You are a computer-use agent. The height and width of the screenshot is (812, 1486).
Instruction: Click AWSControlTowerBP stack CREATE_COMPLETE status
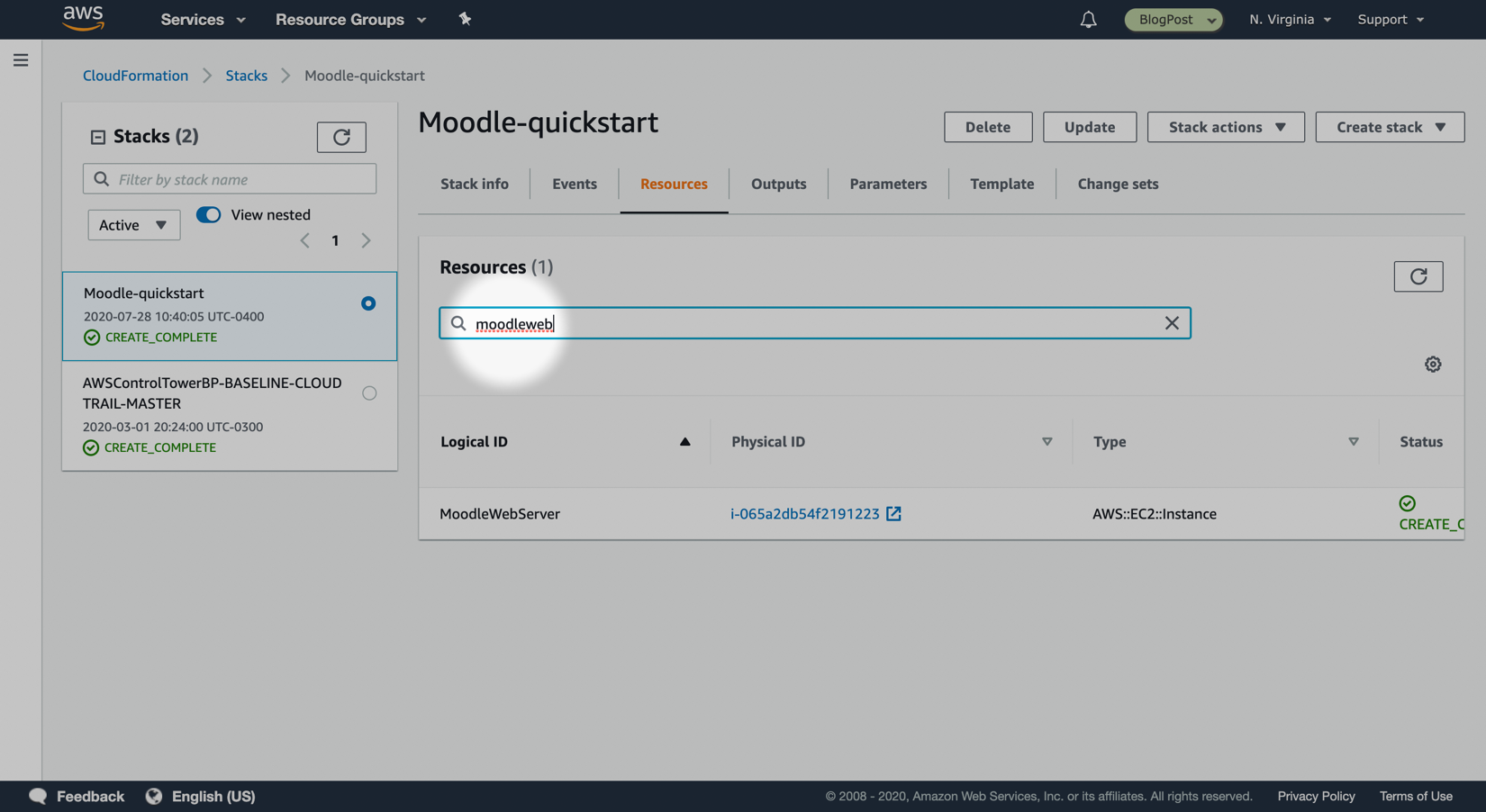point(160,447)
